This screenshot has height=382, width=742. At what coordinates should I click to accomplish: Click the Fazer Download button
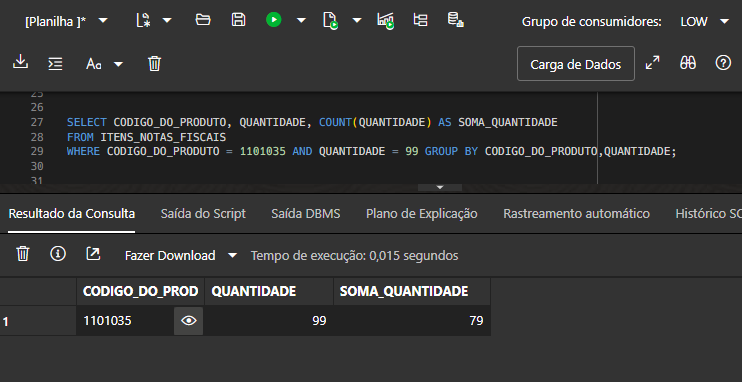pos(170,256)
